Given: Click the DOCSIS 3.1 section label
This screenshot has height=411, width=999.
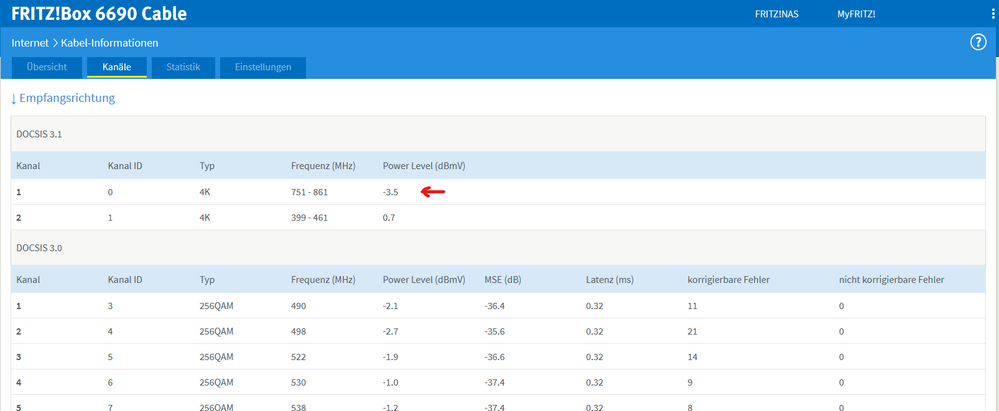Looking at the screenshot, I should 39,134.
